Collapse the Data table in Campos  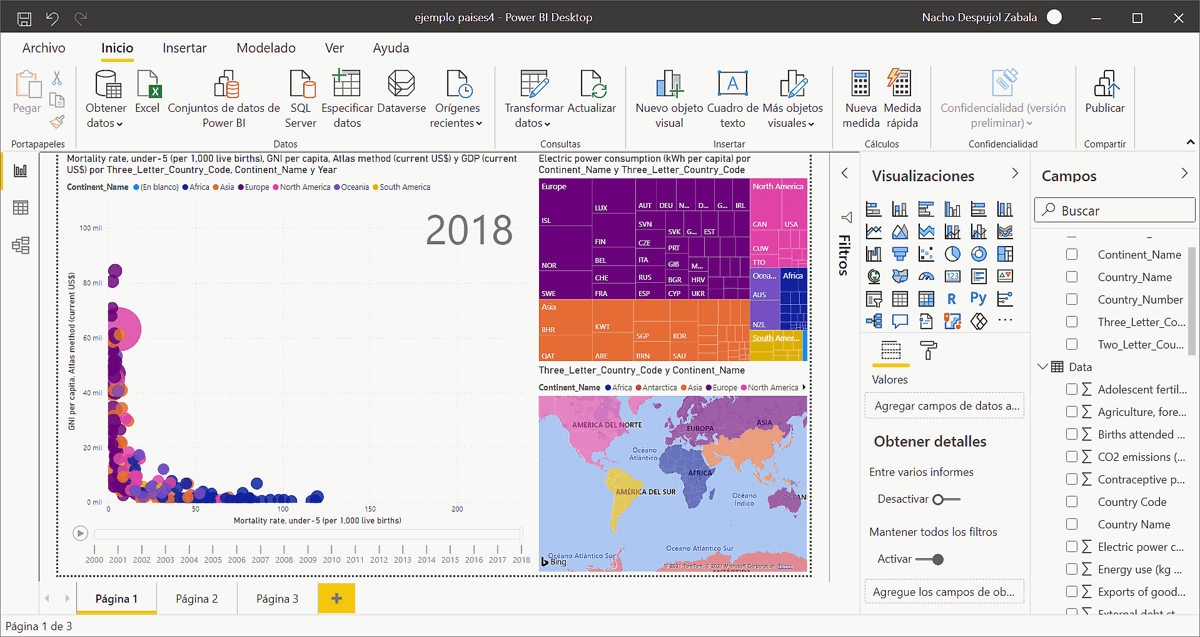point(1043,367)
